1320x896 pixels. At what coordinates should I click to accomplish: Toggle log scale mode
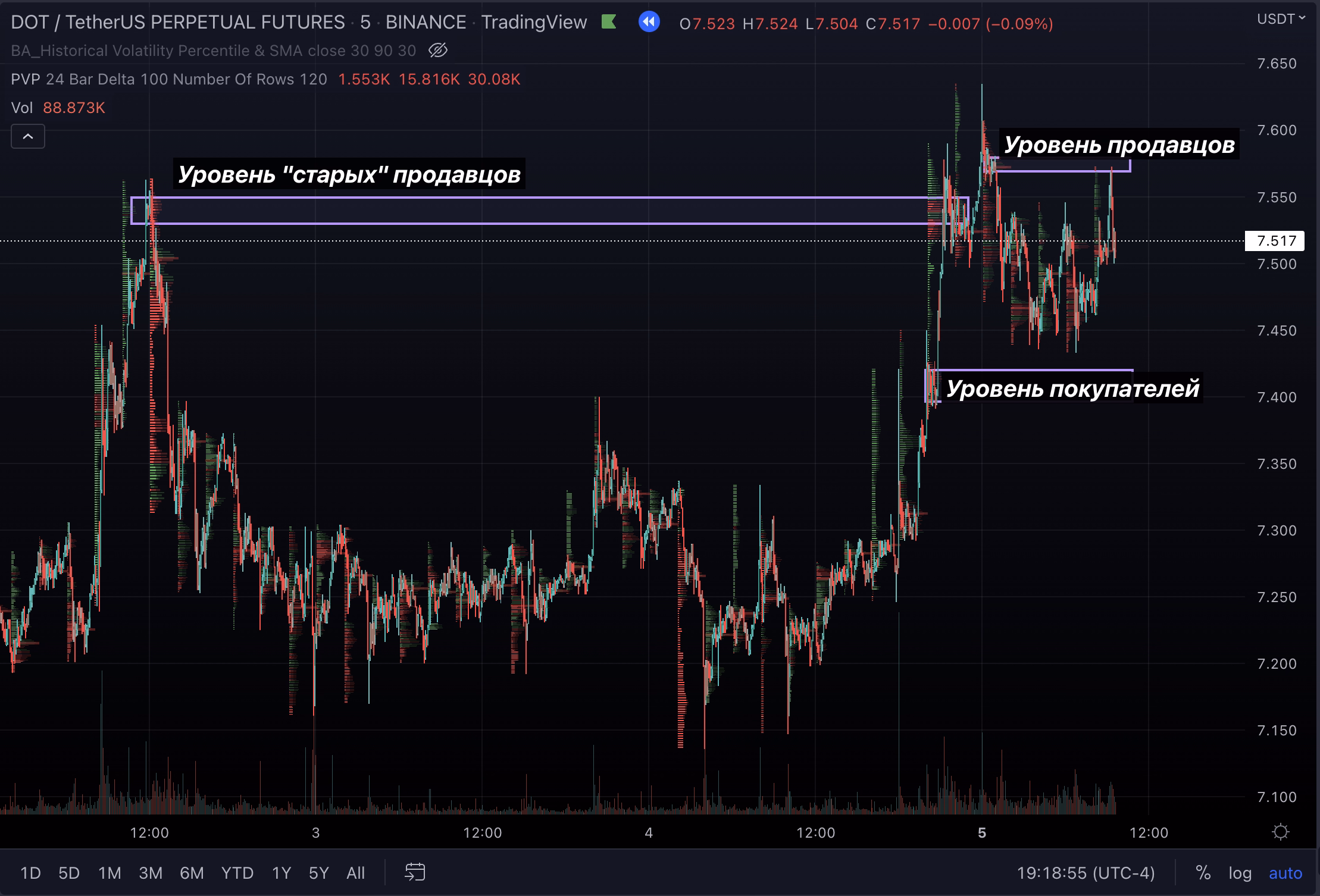(x=1240, y=873)
